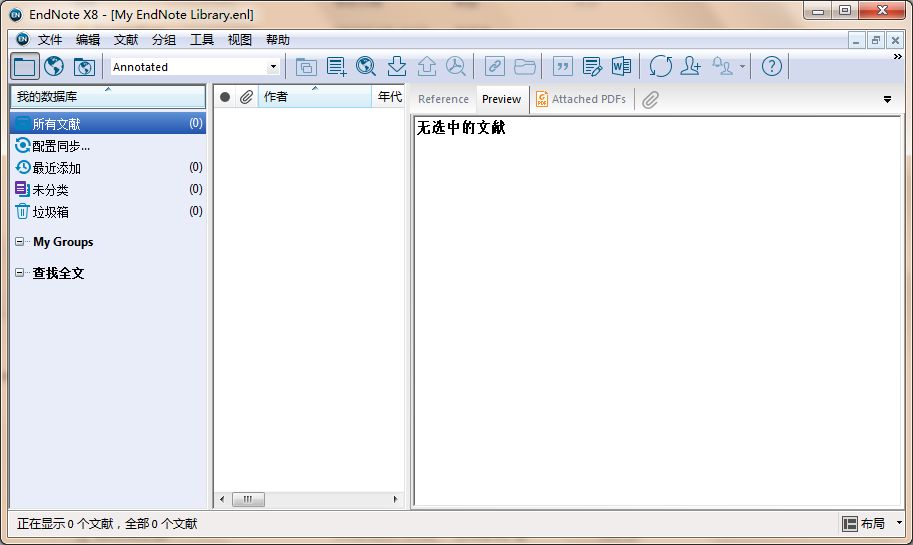Open the 文件 menu
Screen dimensions: 913x545
pos(49,40)
